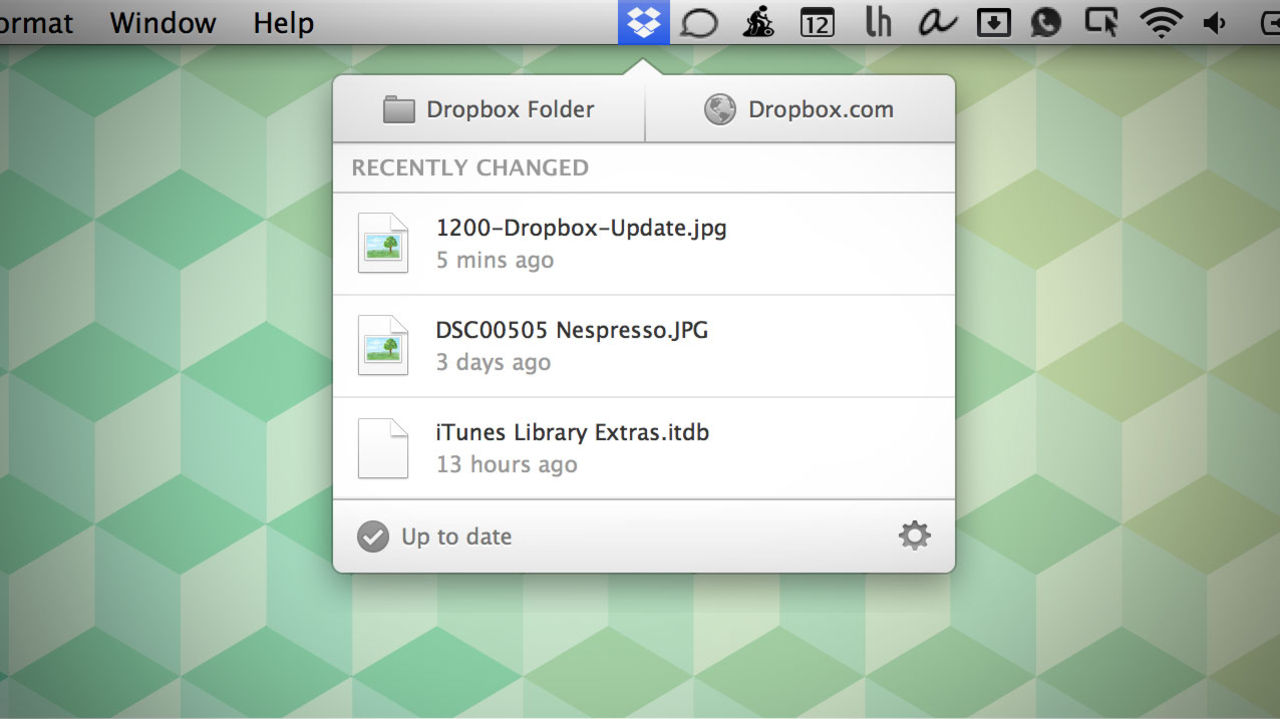Click the download box menu bar icon
1280x719 pixels.
[x=994, y=22]
